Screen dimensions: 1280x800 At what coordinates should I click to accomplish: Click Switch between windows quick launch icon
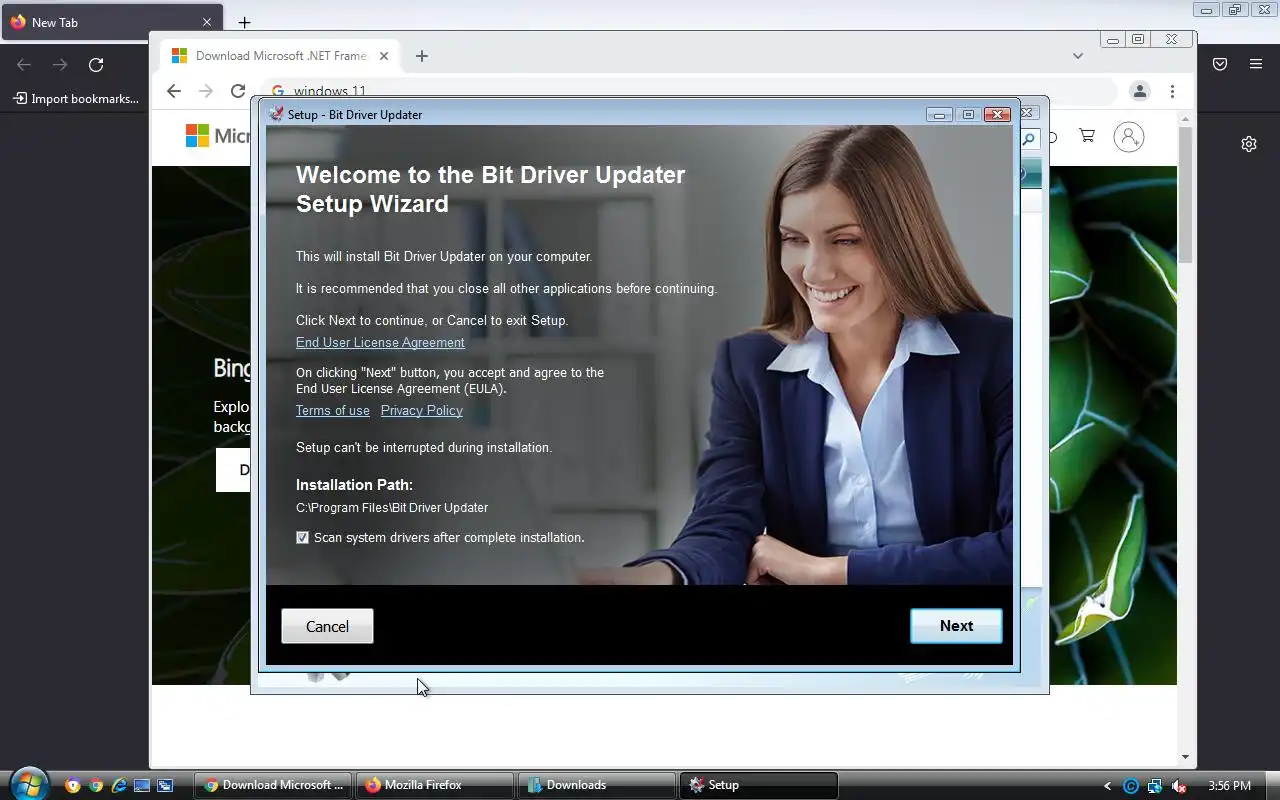(x=165, y=786)
